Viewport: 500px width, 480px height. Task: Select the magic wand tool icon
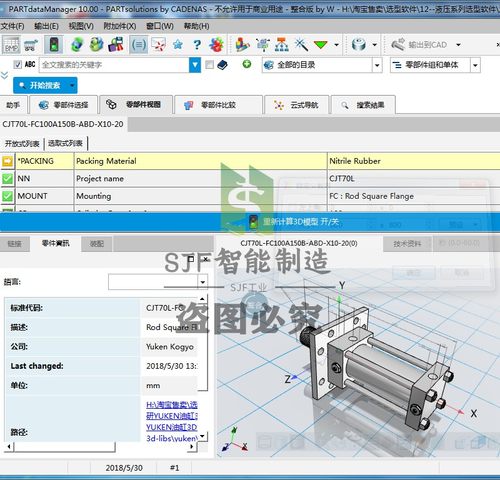(301, 45)
